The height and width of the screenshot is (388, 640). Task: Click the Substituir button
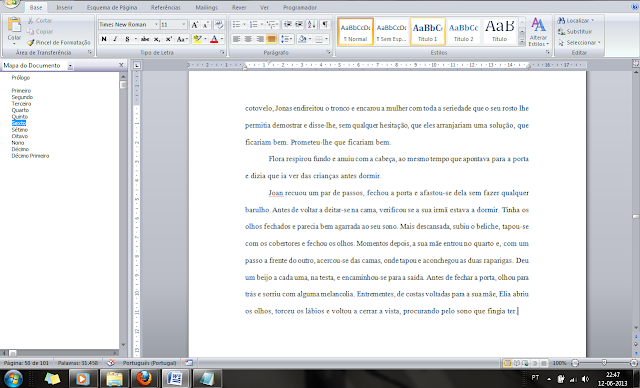point(575,31)
